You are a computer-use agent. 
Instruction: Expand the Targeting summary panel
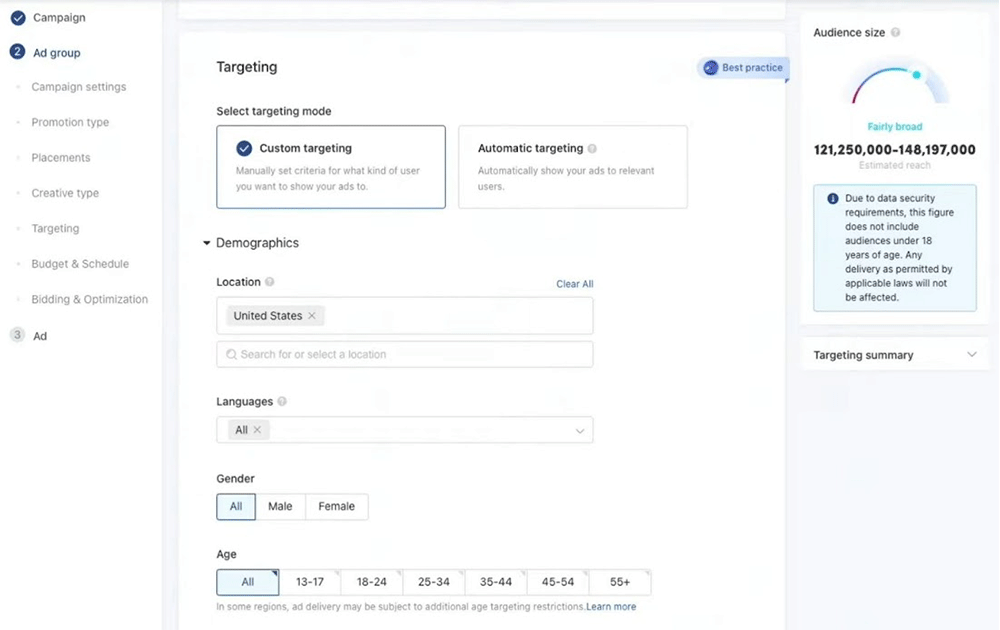pos(971,355)
